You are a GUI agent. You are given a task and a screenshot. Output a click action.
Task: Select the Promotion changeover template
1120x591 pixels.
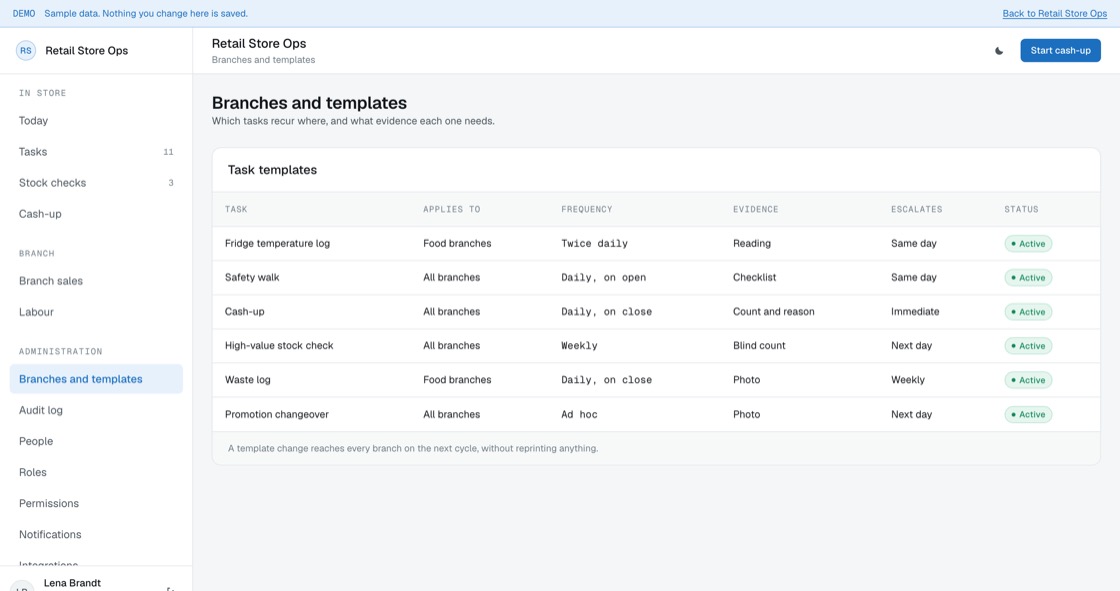[x=656, y=414]
